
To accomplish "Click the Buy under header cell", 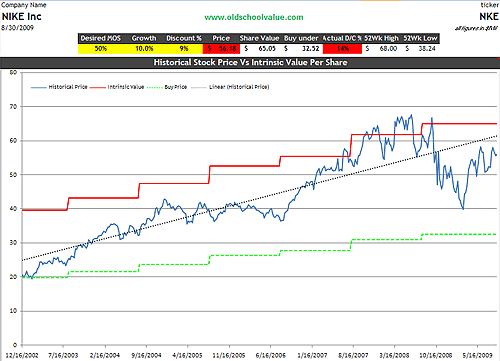I will point(301,38).
